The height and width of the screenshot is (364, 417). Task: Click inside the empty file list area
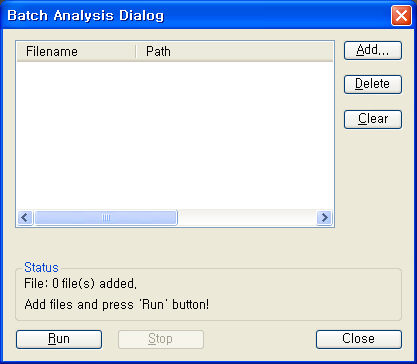(175, 135)
